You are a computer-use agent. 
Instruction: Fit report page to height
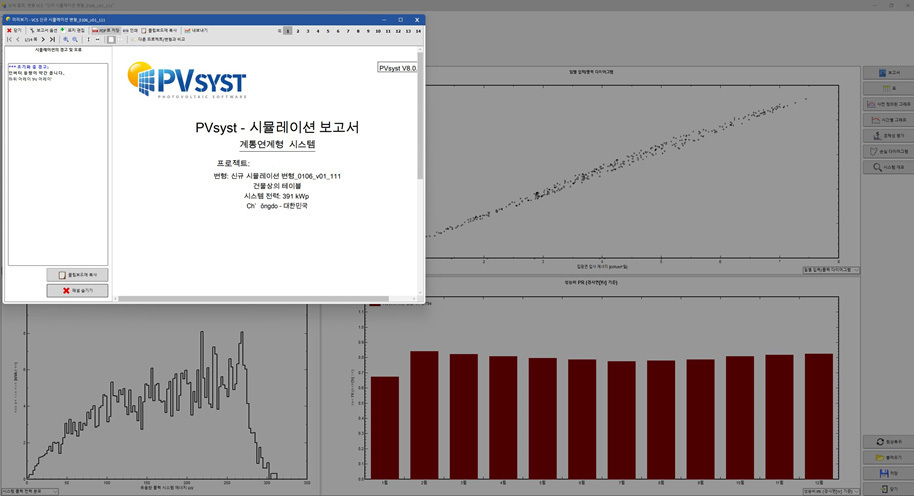tap(89, 40)
